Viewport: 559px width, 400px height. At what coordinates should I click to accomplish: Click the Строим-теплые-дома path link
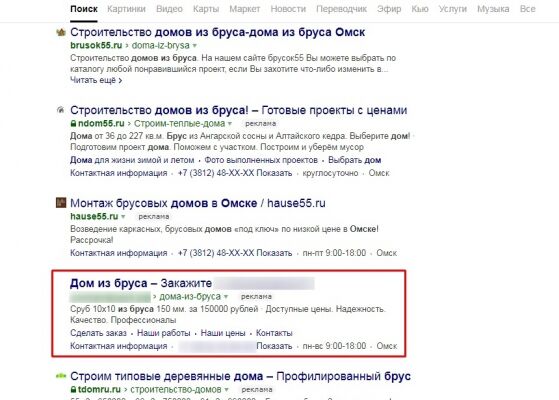180,124
